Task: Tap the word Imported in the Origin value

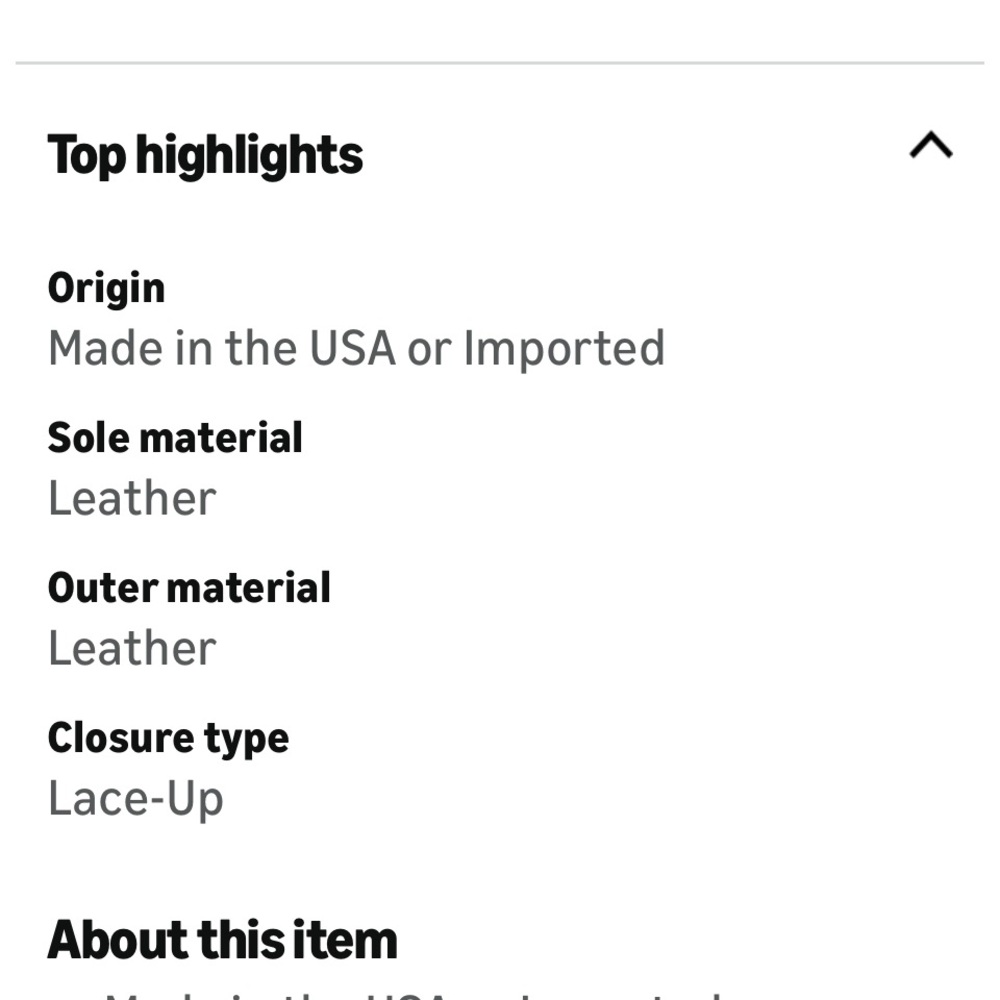Action: 564,348
